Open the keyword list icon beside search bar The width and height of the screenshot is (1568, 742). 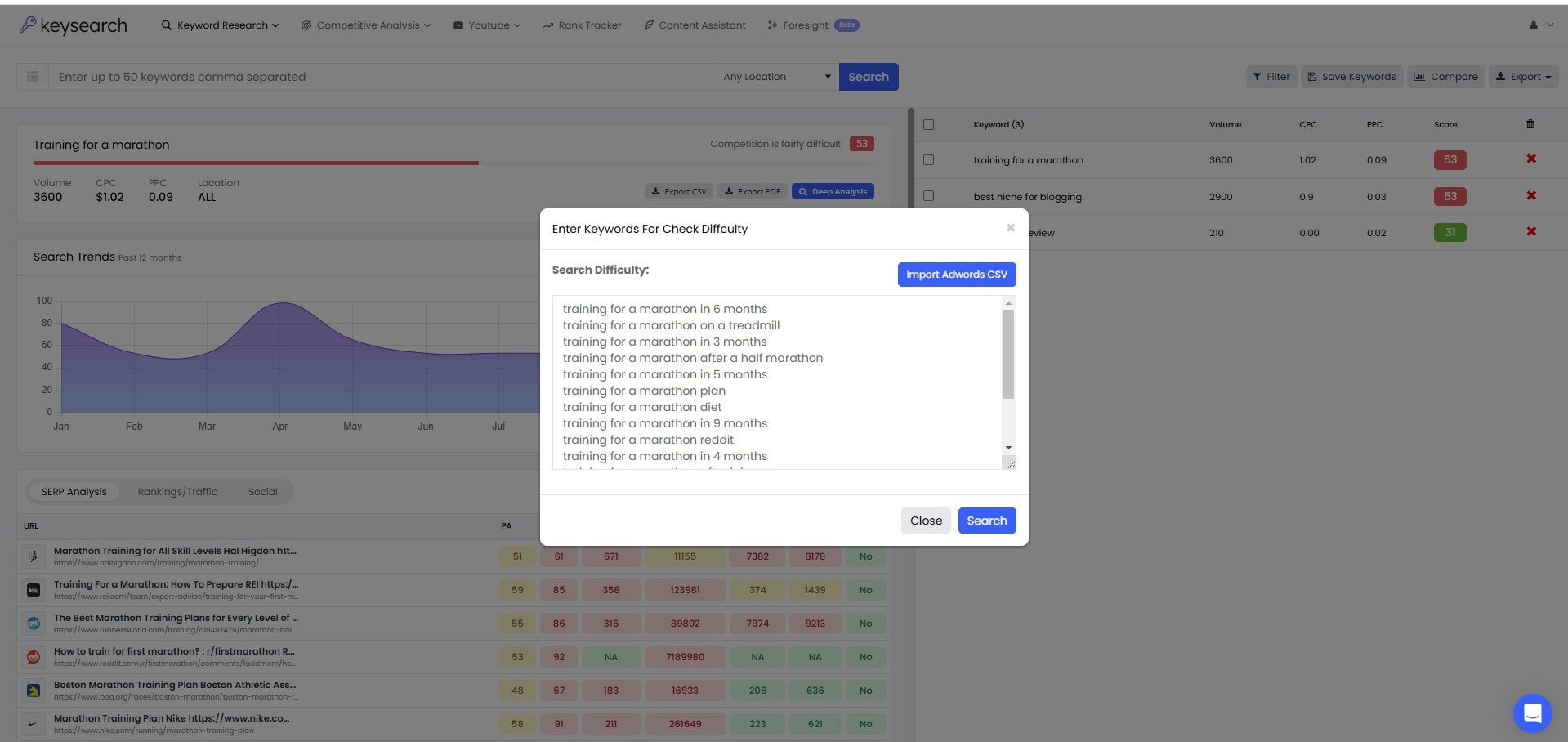point(32,76)
